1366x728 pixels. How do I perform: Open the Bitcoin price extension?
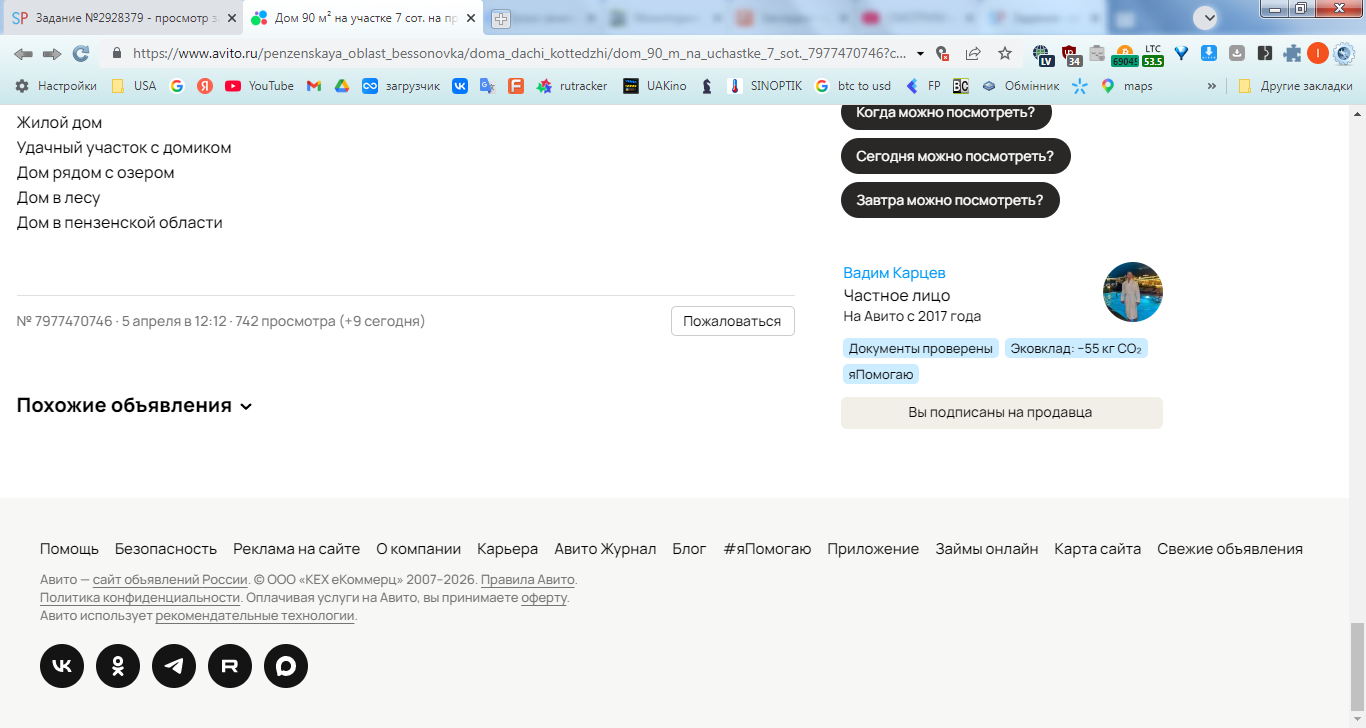[1125, 54]
